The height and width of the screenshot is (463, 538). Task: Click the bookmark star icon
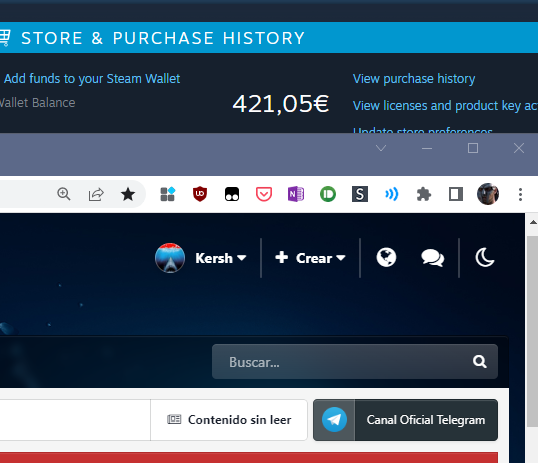pos(128,194)
